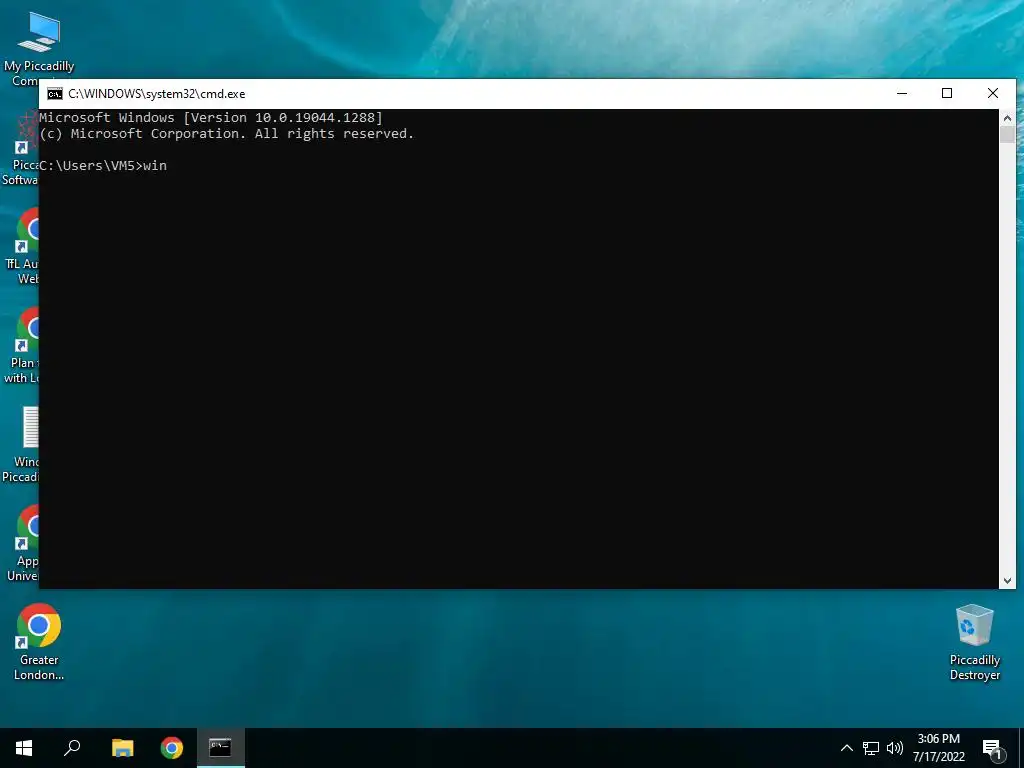
Task: Open the Windows Start menu
Action: point(24,748)
